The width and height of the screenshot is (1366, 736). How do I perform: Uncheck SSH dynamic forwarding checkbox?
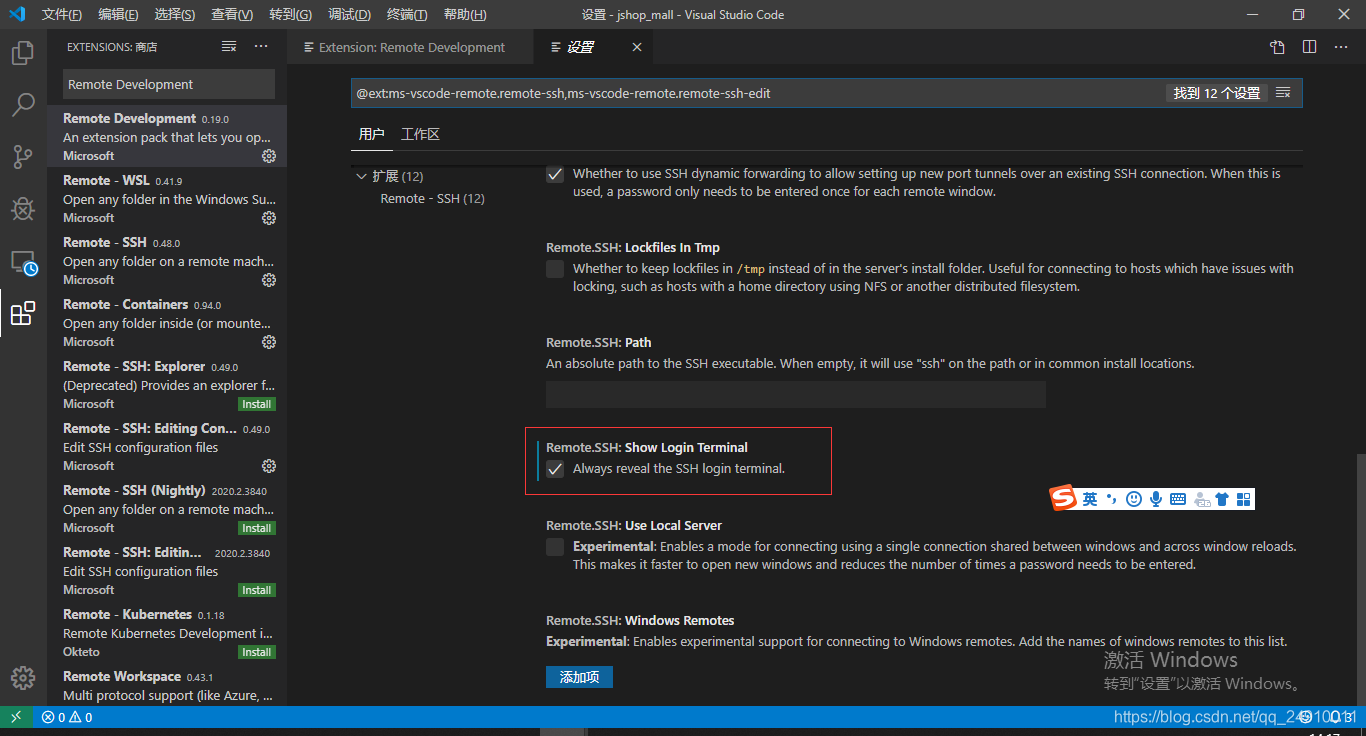click(555, 174)
